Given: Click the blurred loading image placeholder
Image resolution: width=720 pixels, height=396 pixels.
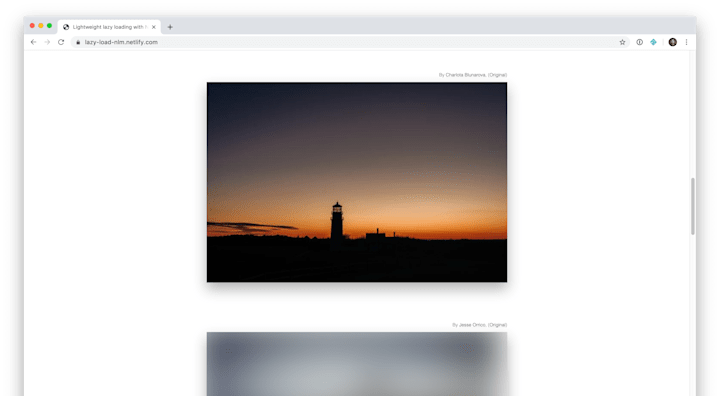Looking at the screenshot, I should tap(357, 364).
